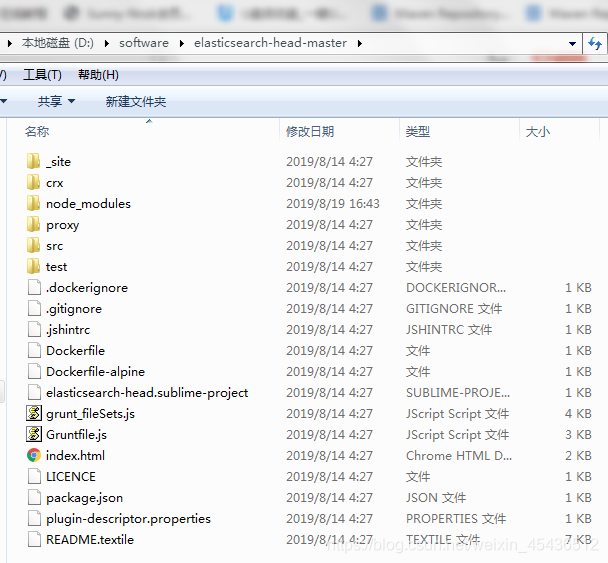Click the package.json file icon
This screenshot has width=608, height=563.
(x=34, y=497)
